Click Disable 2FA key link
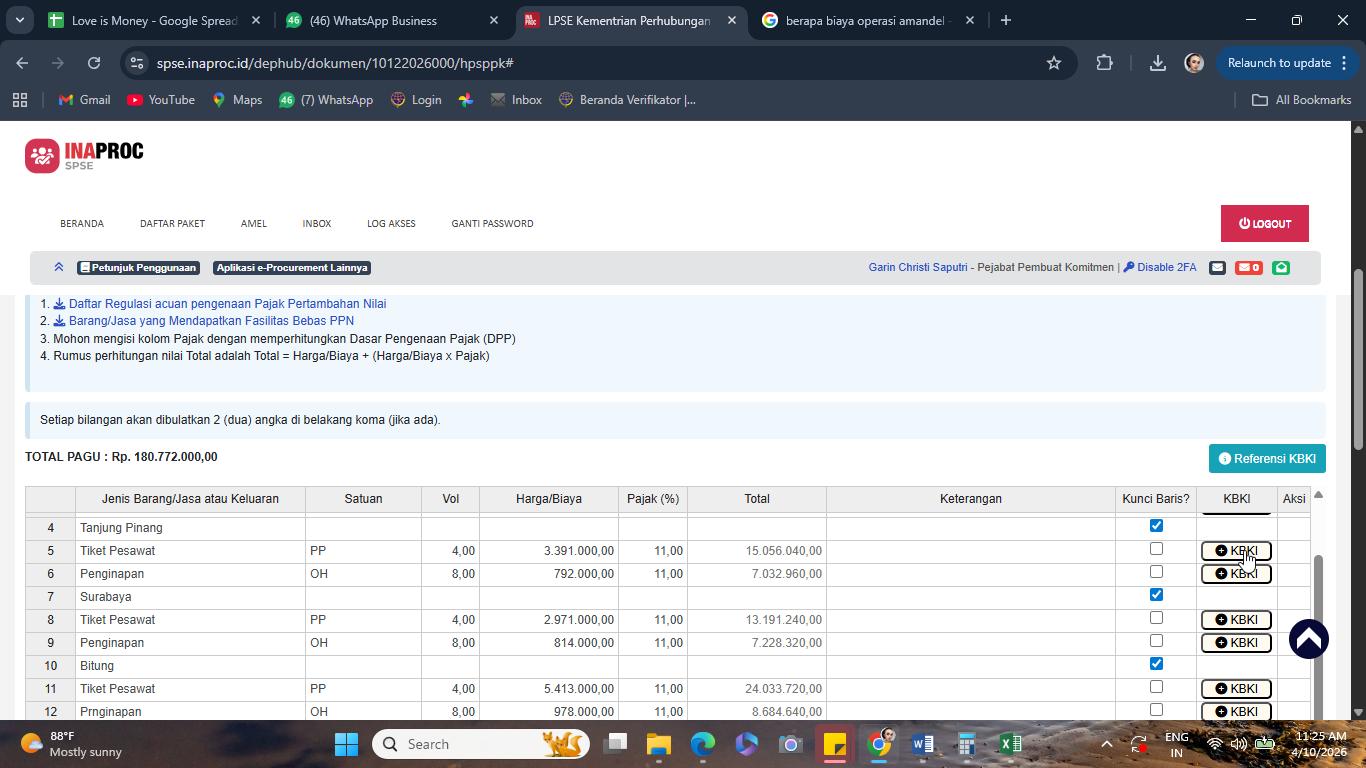The width and height of the screenshot is (1366, 768). (x=1160, y=267)
